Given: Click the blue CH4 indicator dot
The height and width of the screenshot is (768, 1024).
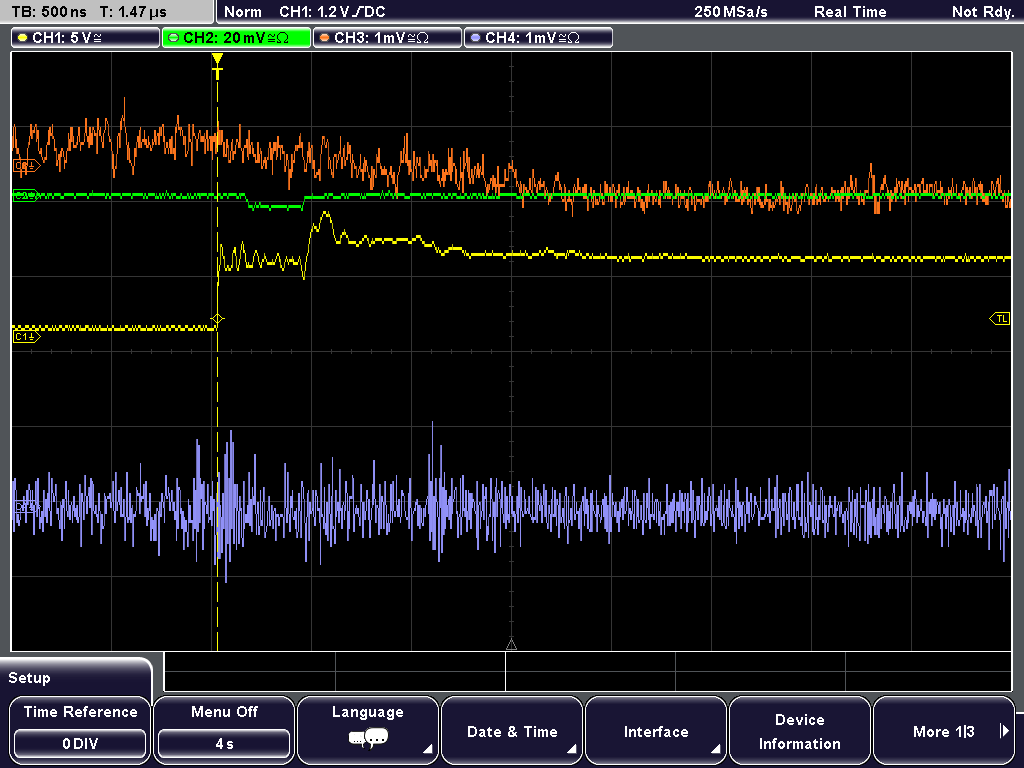Looking at the screenshot, I should tap(475, 38).
